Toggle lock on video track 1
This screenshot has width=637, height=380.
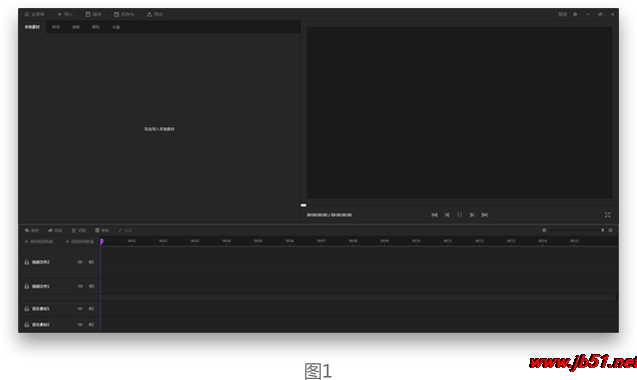point(26,286)
